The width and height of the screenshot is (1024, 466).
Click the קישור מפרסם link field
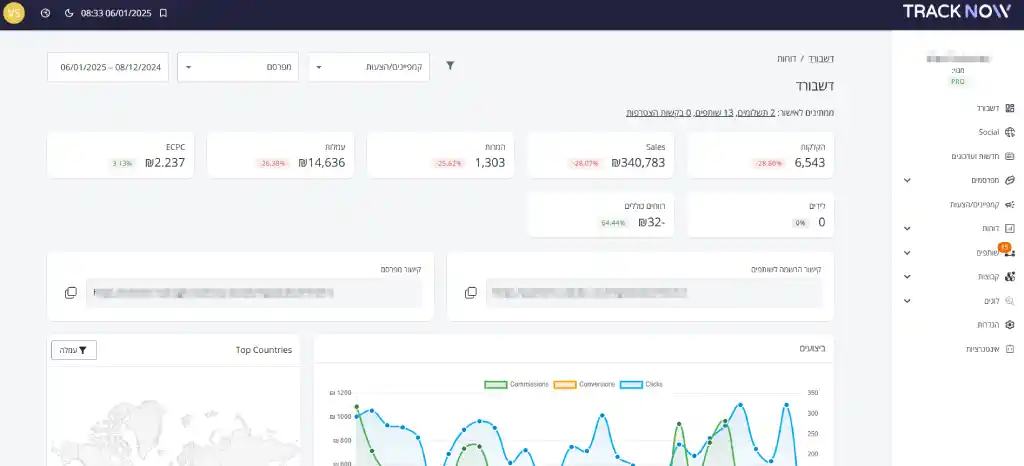[254, 293]
